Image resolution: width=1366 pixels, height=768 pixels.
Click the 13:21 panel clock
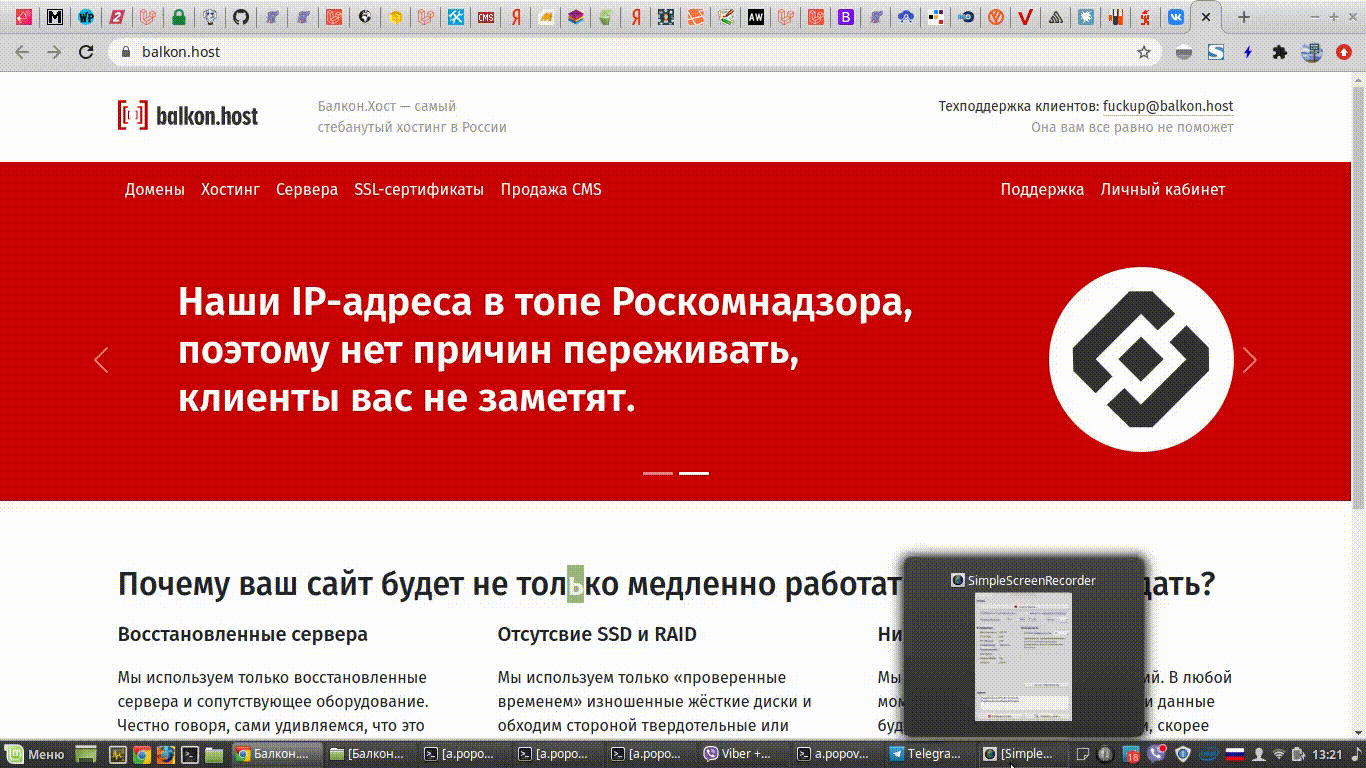[x=1327, y=754]
